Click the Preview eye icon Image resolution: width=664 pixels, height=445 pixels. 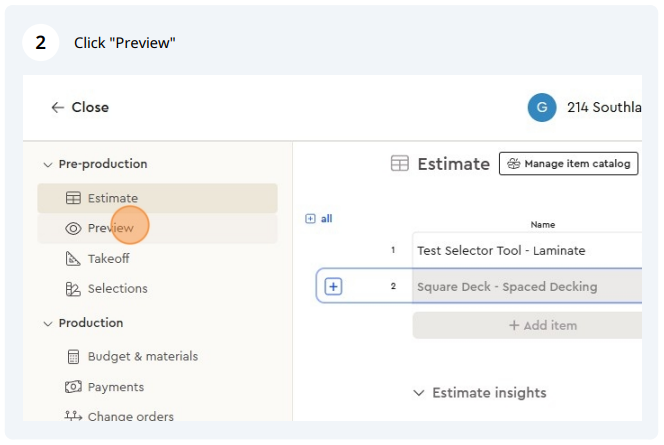pyautogui.click(x=73, y=229)
